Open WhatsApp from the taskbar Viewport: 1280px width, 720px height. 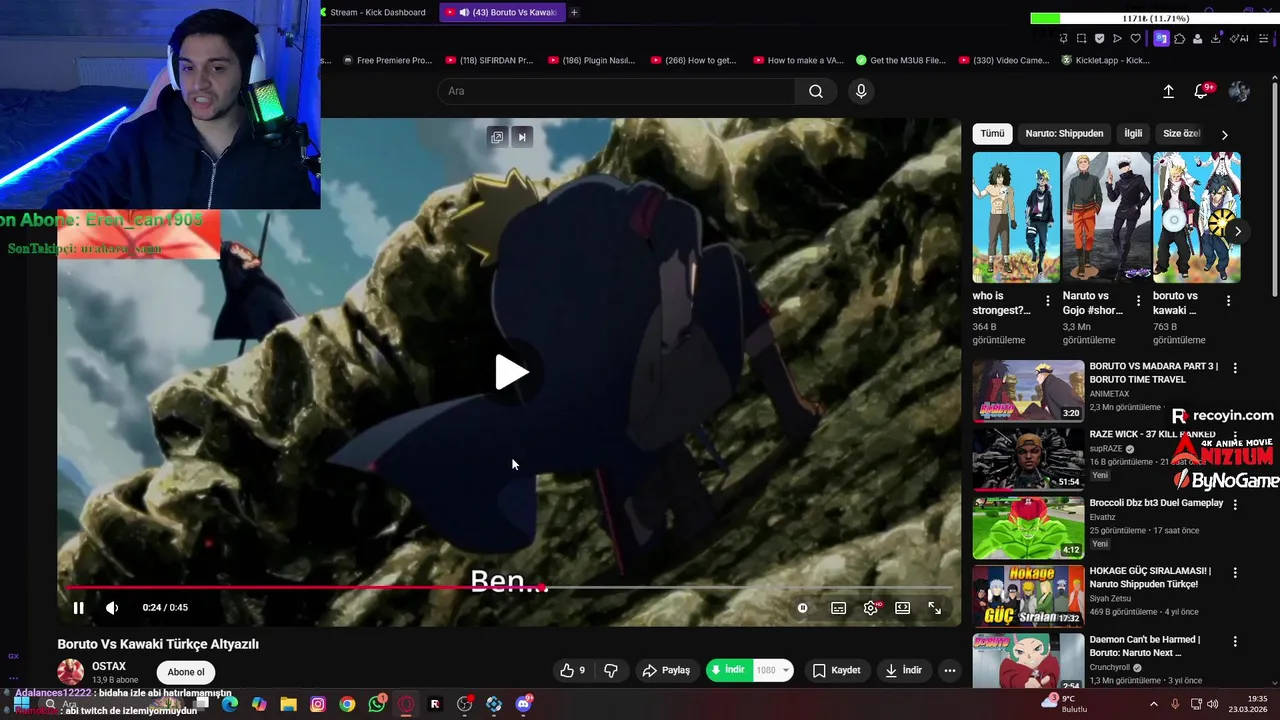point(376,704)
